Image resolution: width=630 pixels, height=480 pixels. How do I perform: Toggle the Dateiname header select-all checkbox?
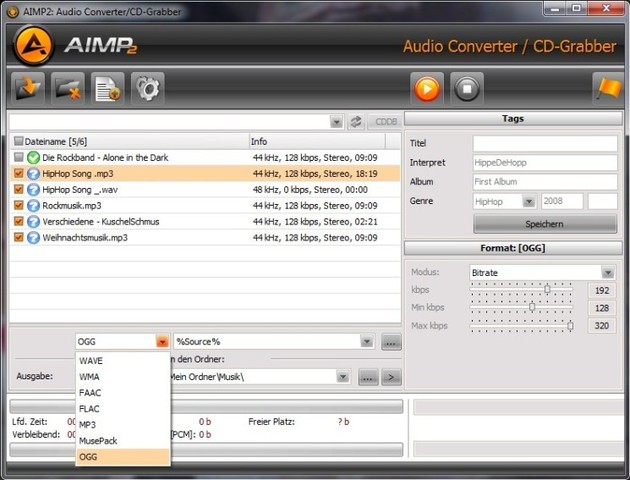click(18, 142)
